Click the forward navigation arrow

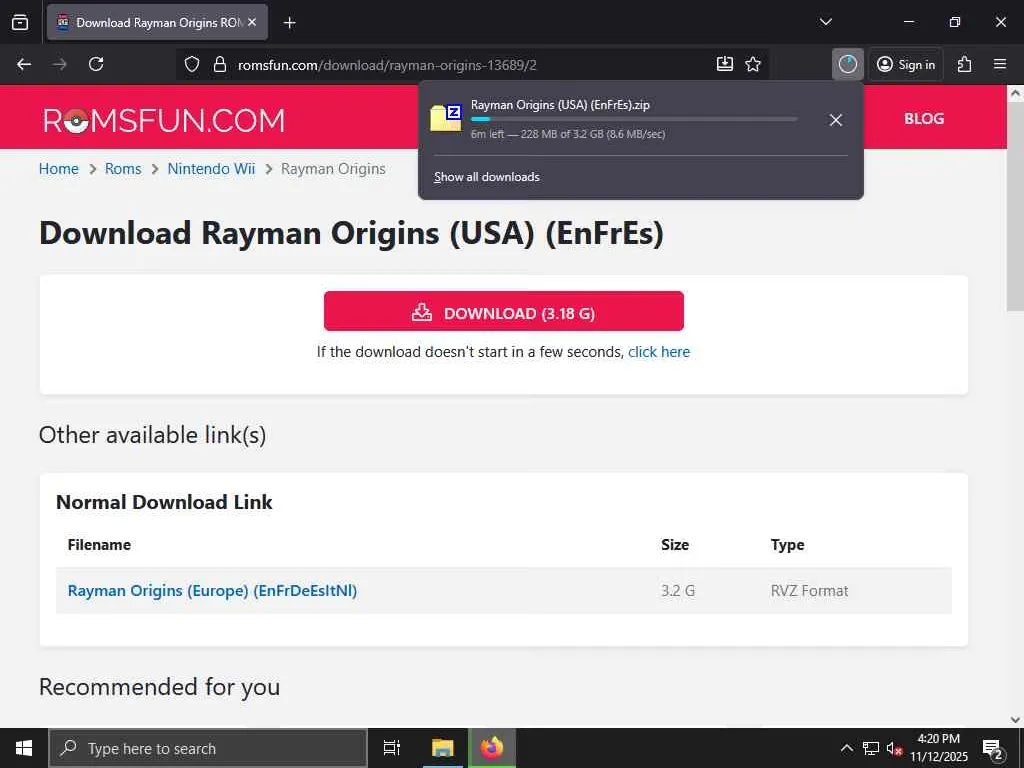[60, 64]
